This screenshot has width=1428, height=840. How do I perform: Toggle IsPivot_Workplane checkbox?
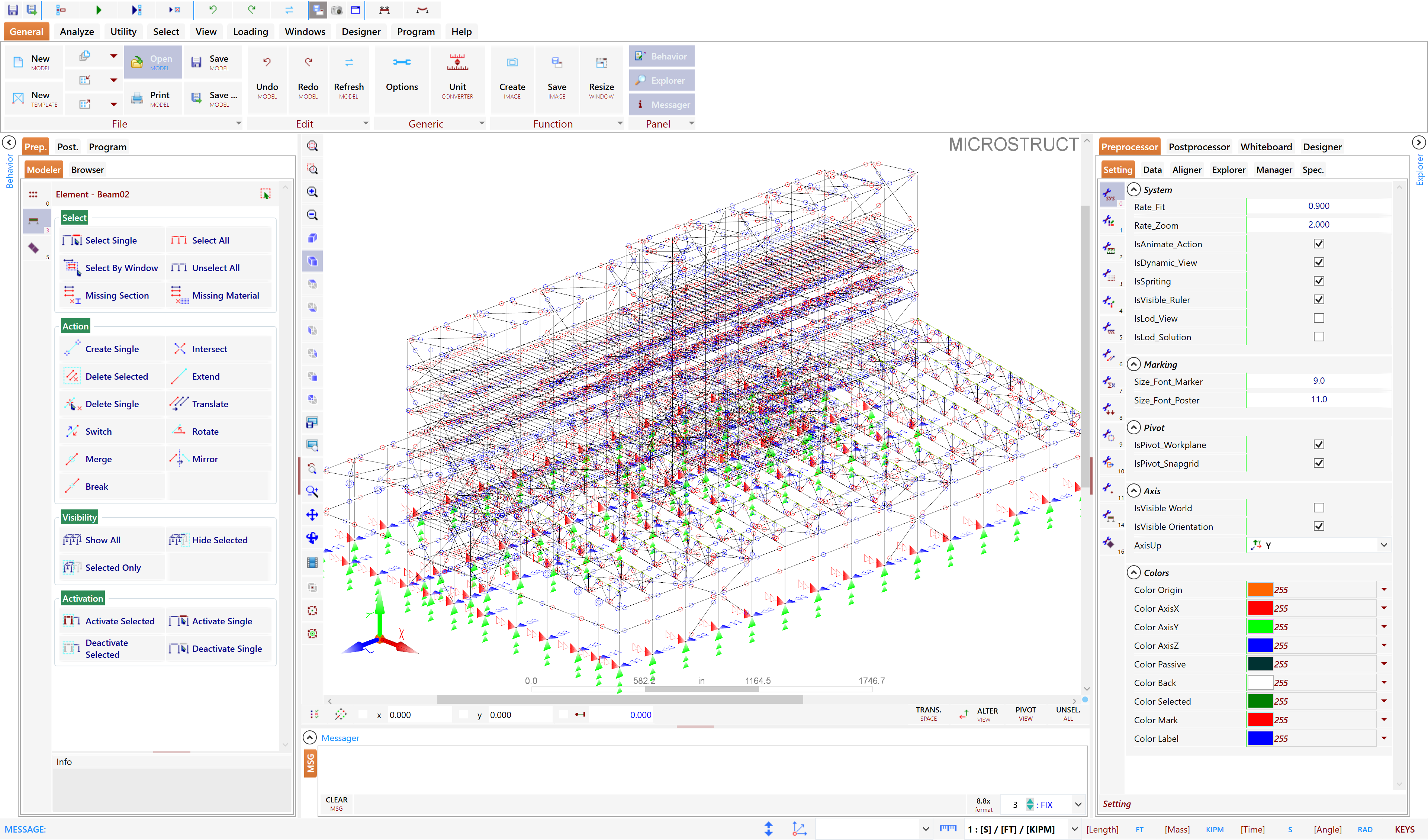pos(1319,444)
